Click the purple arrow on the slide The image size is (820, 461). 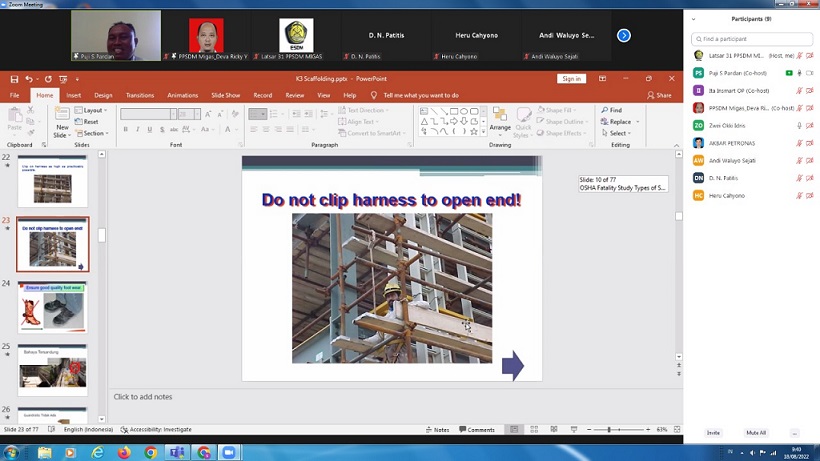(x=512, y=365)
